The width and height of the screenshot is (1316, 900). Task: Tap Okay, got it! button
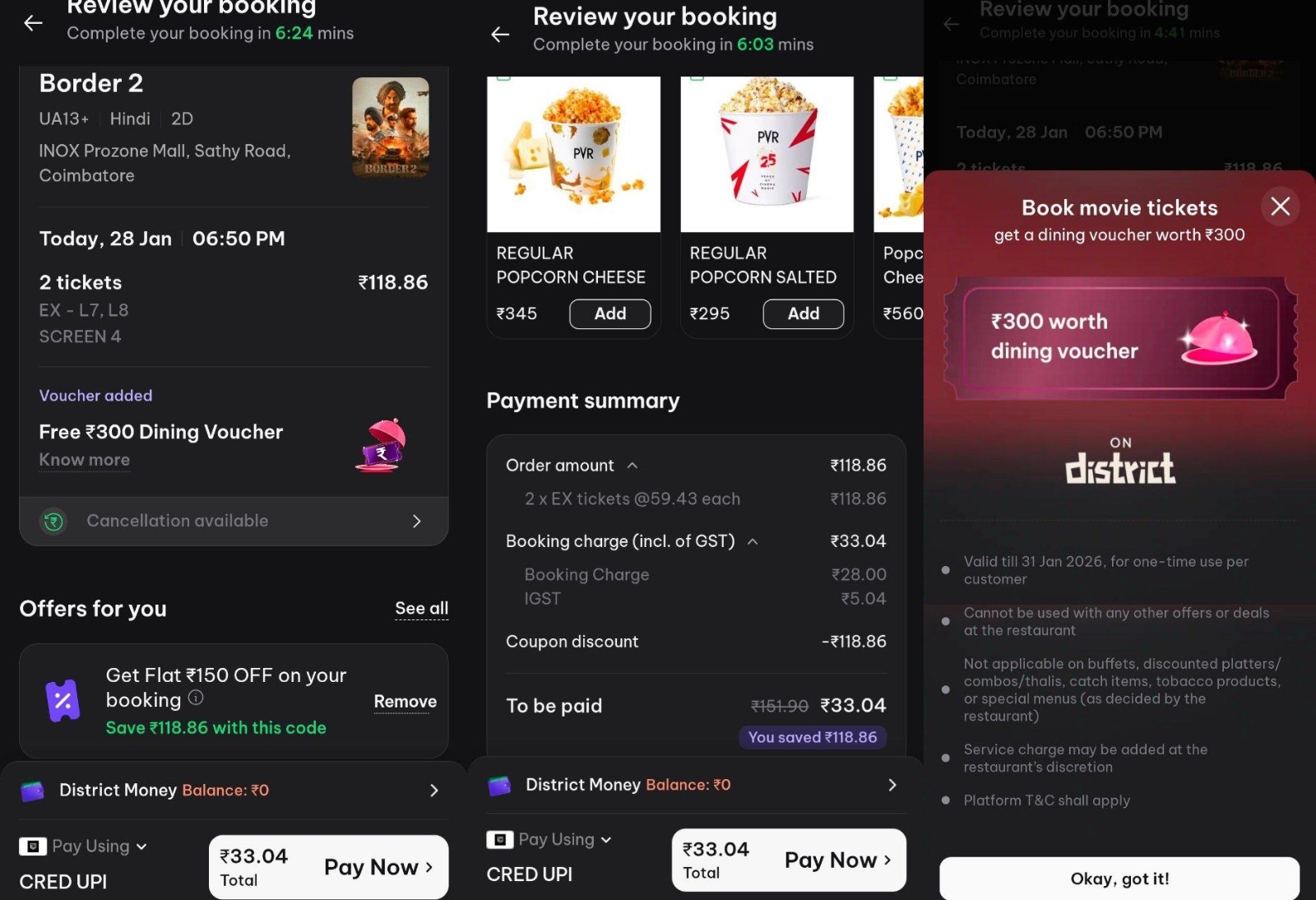point(1119,879)
